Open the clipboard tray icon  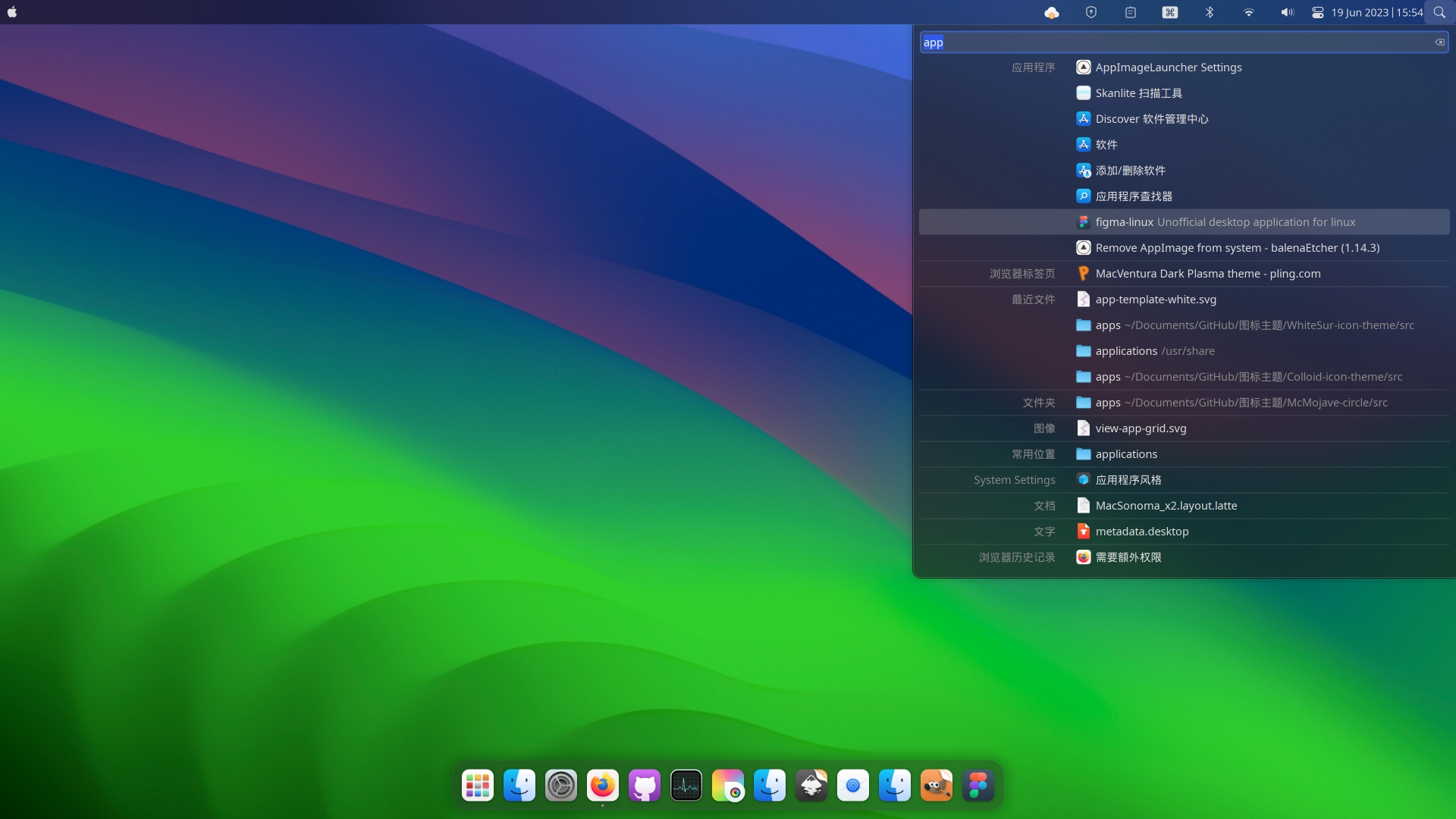coord(1131,12)
